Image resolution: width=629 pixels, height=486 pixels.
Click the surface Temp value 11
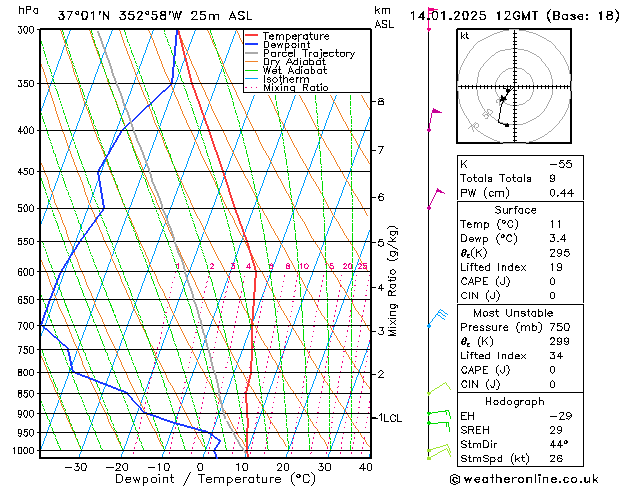click(x=556, y=224)
